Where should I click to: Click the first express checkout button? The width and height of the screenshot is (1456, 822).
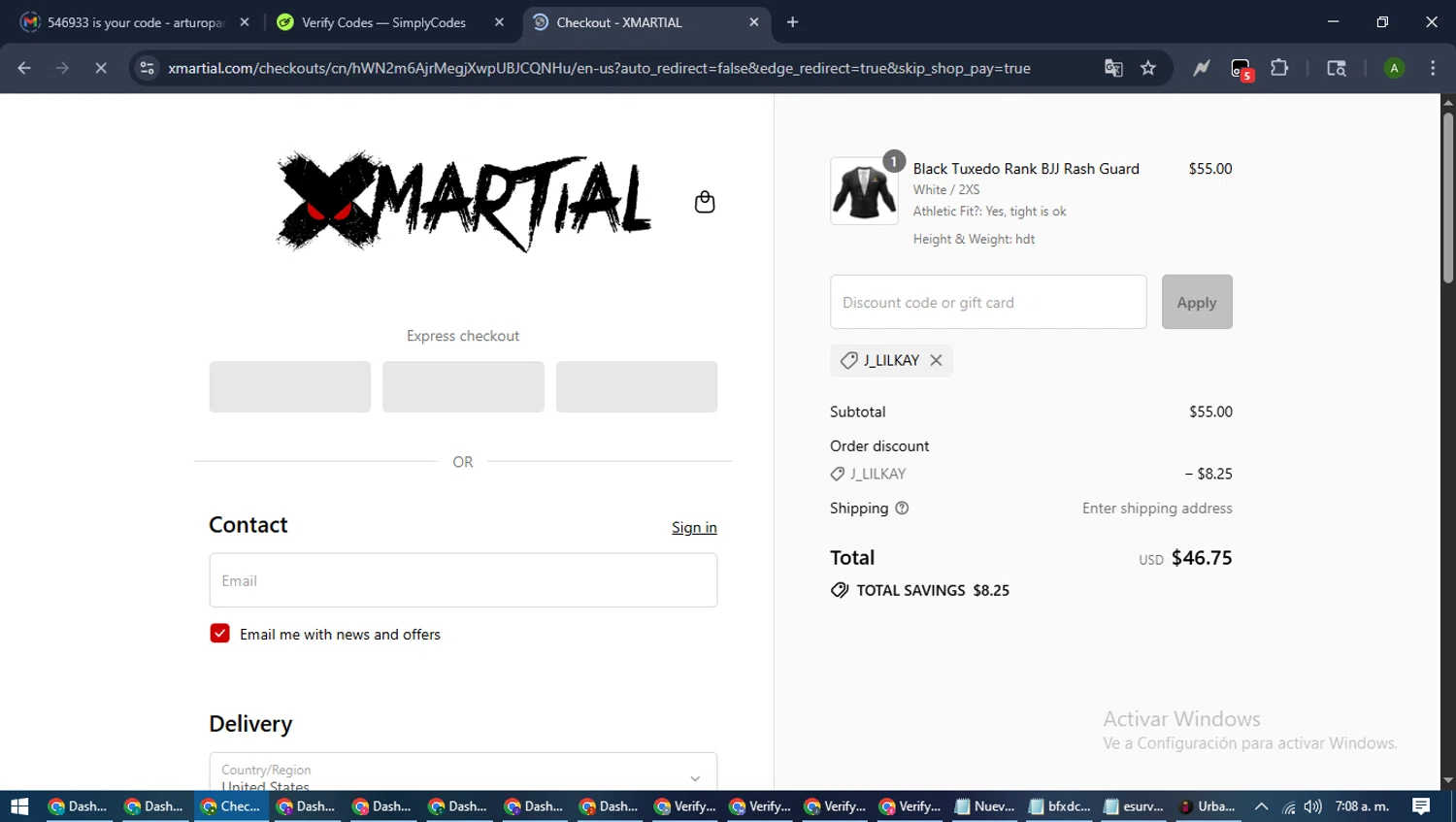pos(289,387)
